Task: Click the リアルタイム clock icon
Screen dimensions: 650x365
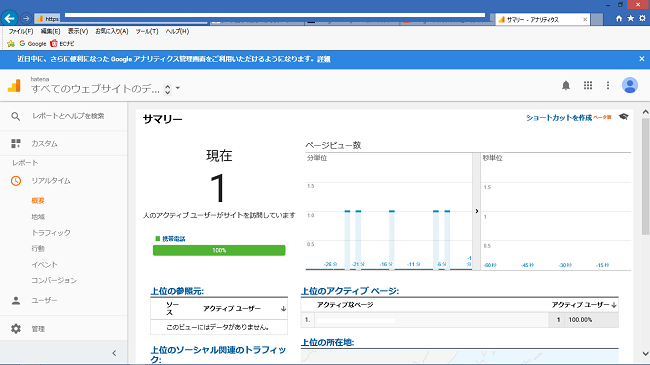Action: 16,181
